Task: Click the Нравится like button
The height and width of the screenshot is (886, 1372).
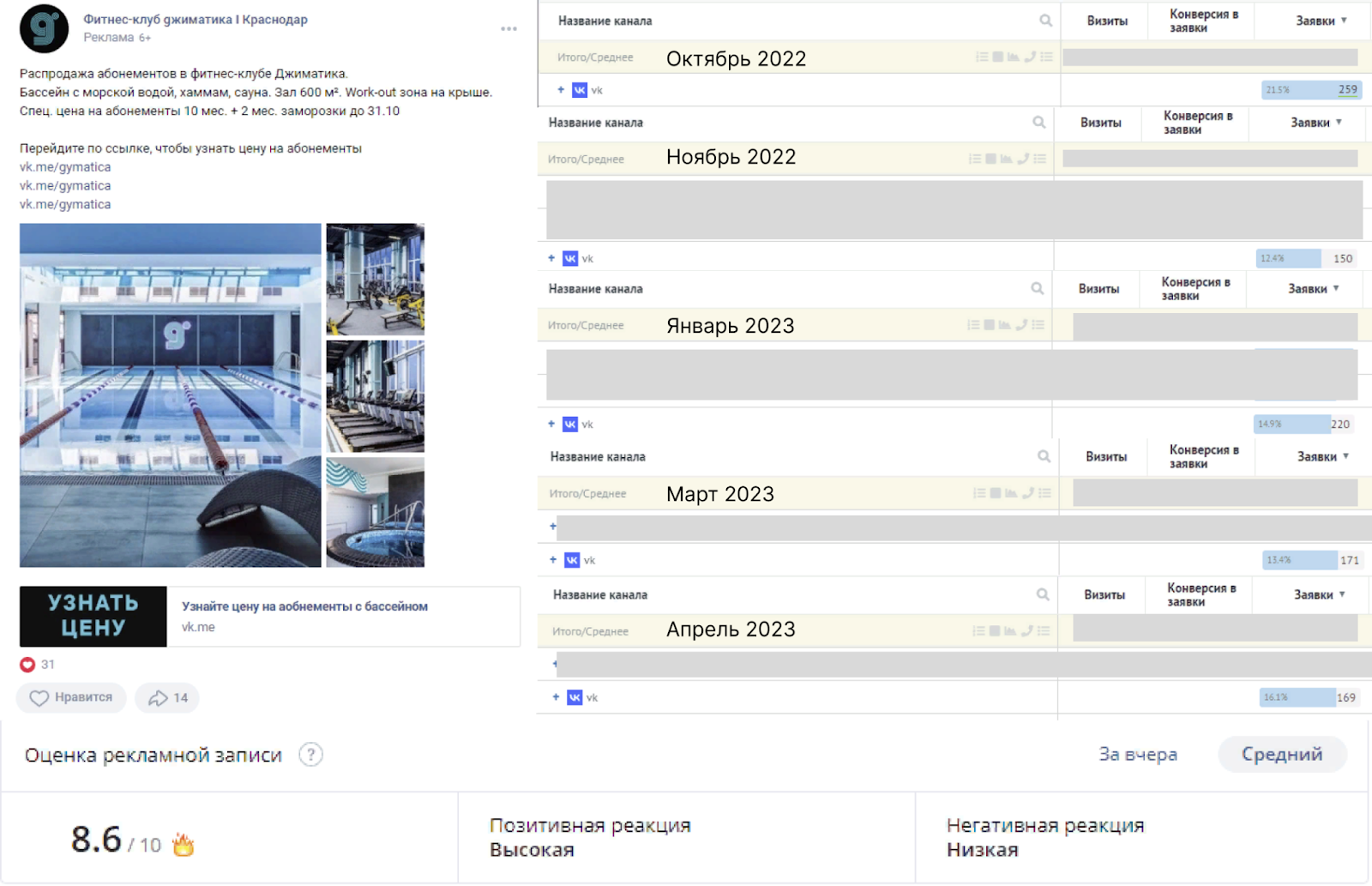Action: [x=71, y=697]
